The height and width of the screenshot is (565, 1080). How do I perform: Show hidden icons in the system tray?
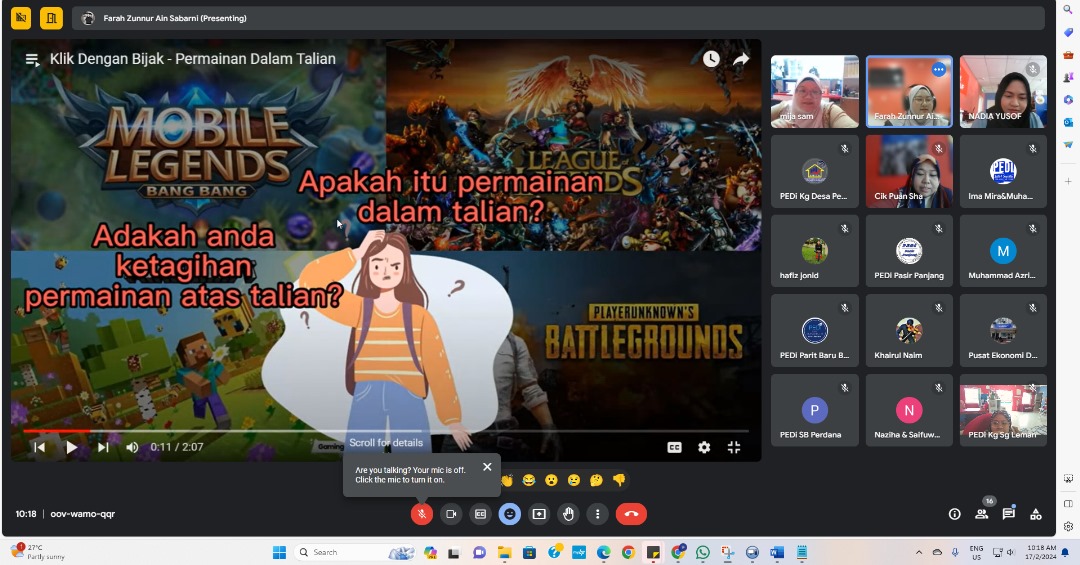point(919,552)
